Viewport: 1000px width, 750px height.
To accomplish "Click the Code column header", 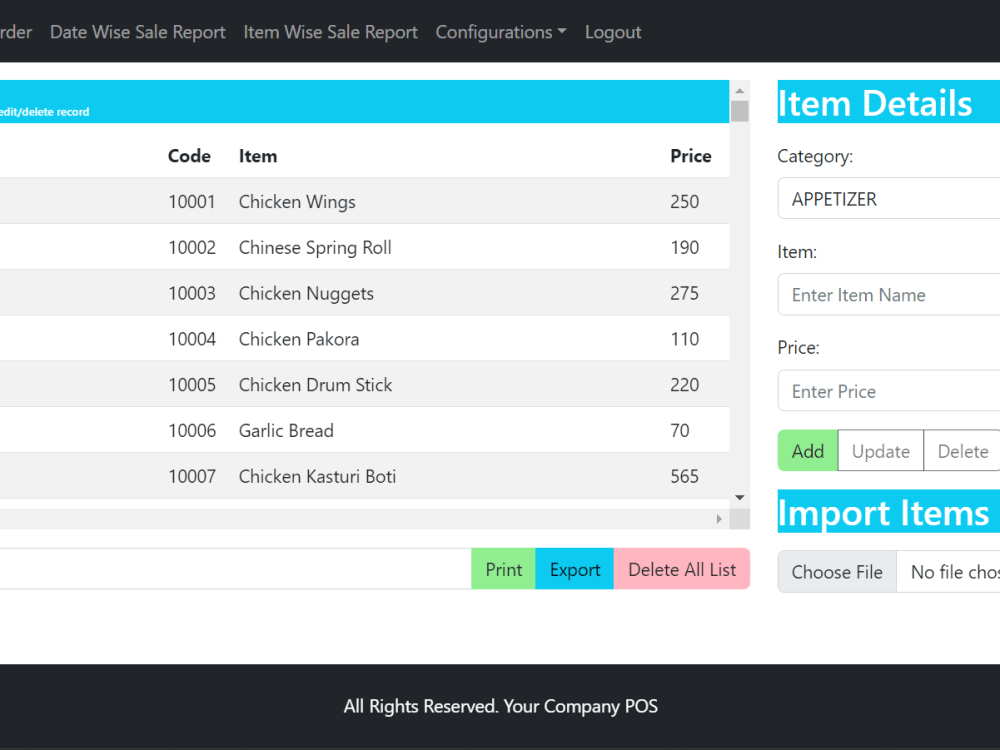I will coord(189,156).
